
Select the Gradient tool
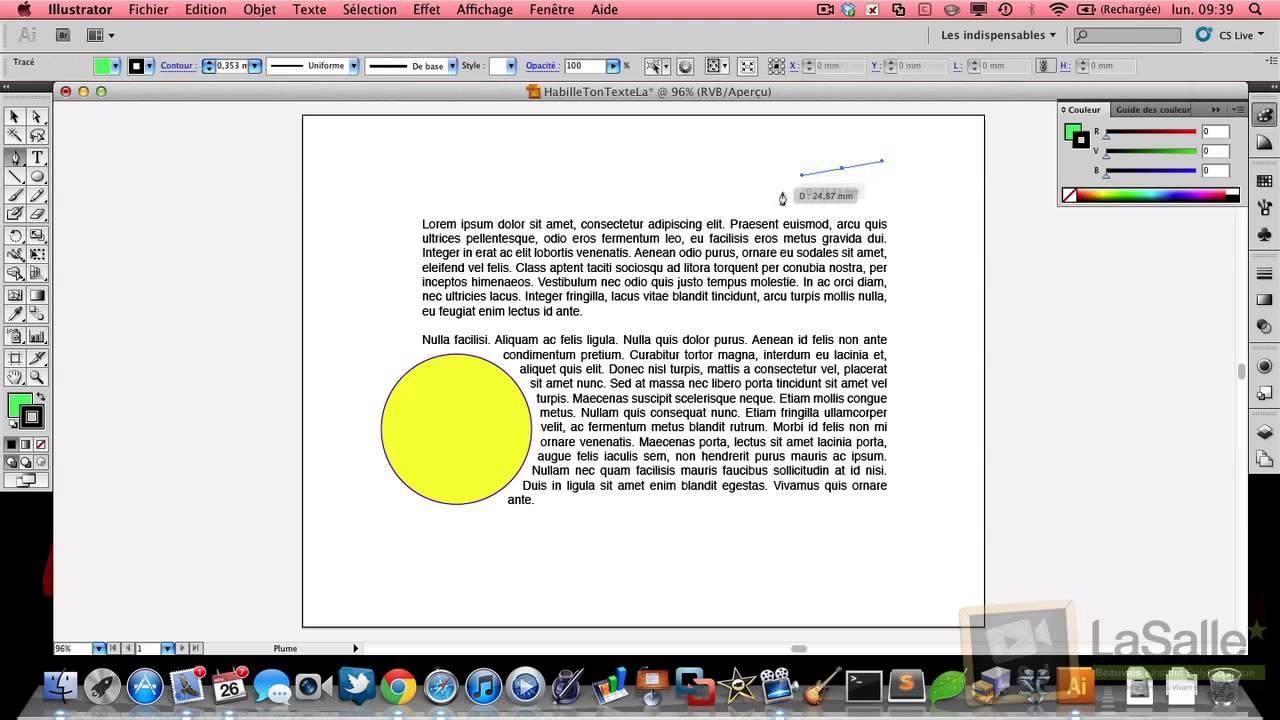pyautogui.click(x=37, y=295)
